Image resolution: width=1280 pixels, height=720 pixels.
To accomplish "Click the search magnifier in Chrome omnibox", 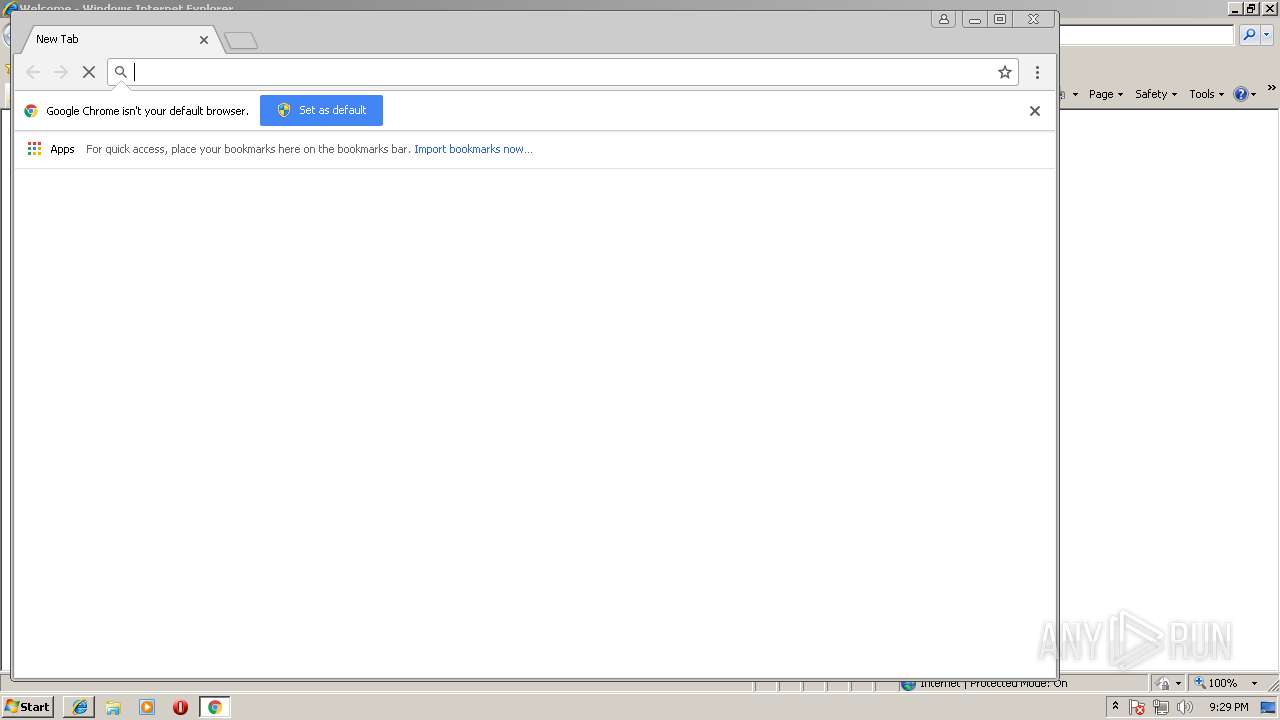I will (x=121, y=72).
